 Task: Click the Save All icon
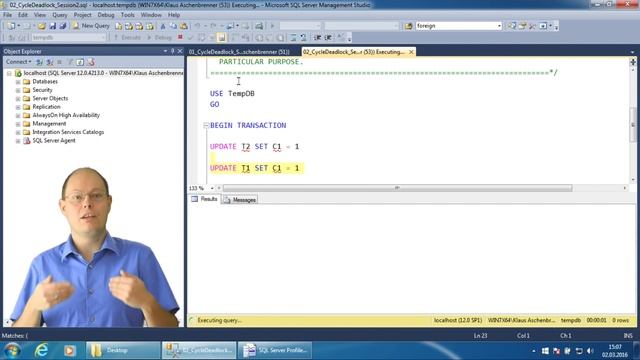tap(63, 26)
